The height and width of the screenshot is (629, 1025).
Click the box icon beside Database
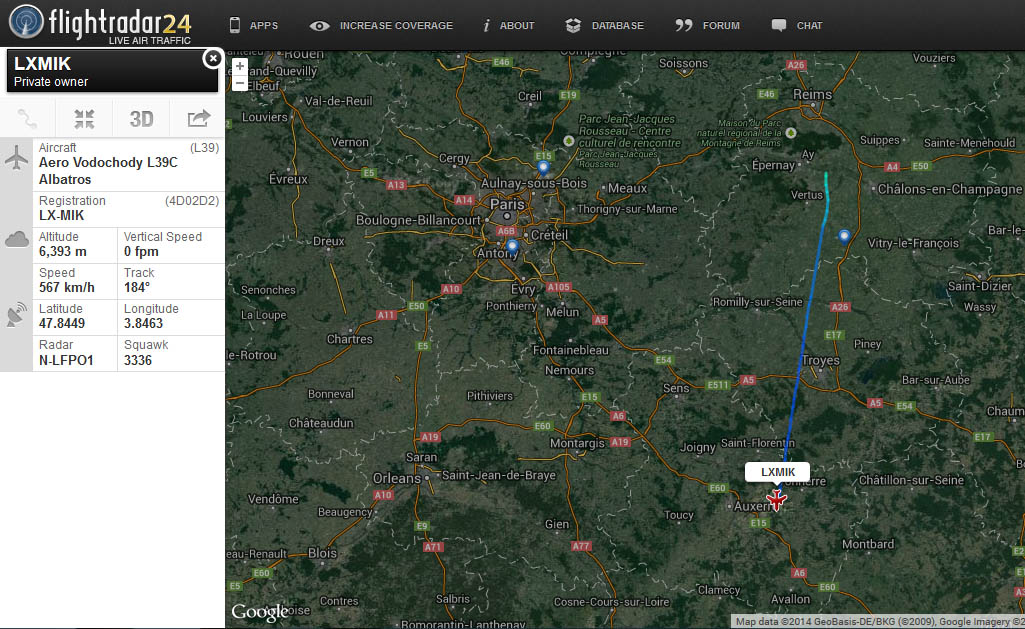[x=573, y=26]
